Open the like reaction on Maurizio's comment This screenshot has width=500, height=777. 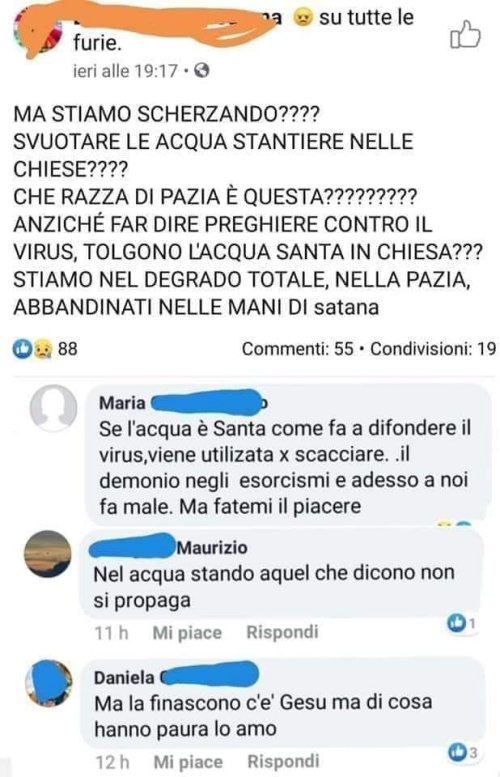click(461, 623)
